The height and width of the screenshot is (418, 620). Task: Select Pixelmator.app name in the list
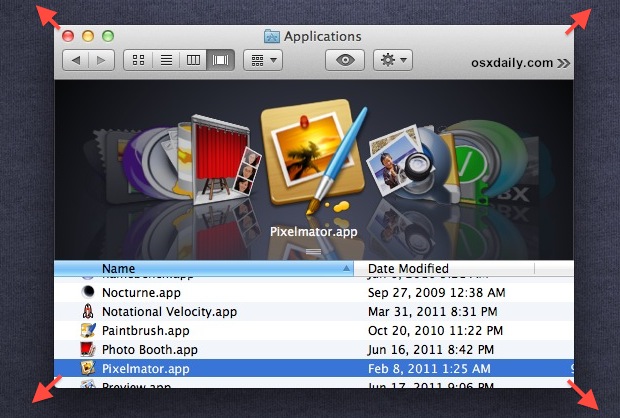point(146,369)
